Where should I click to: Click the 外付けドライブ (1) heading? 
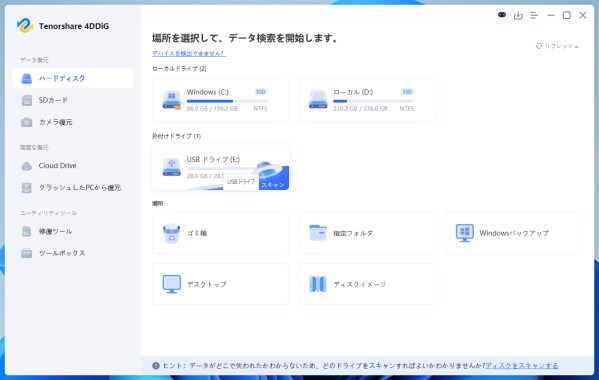pos(176,136)
